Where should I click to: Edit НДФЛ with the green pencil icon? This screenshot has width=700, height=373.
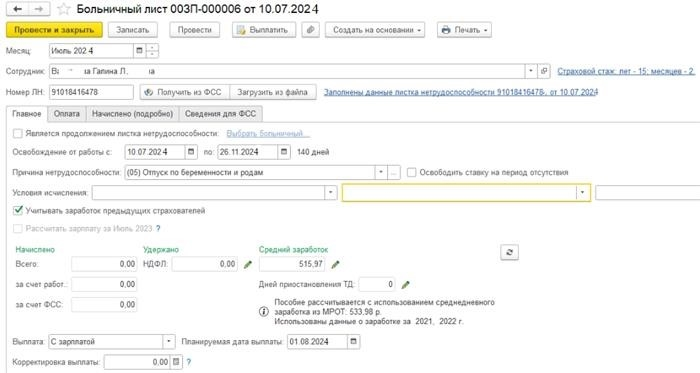click(x=248, y=265)
